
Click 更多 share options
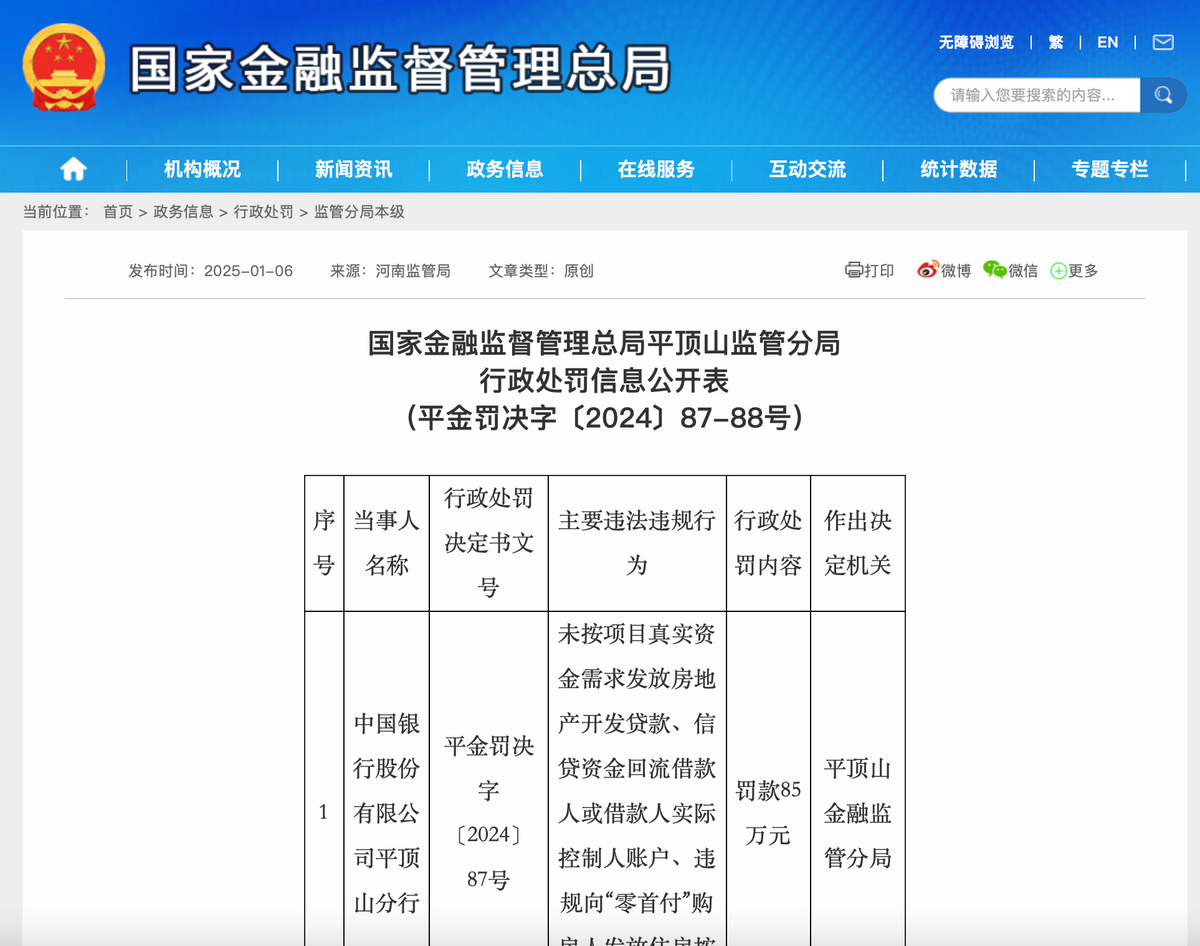coord(1083,271)
